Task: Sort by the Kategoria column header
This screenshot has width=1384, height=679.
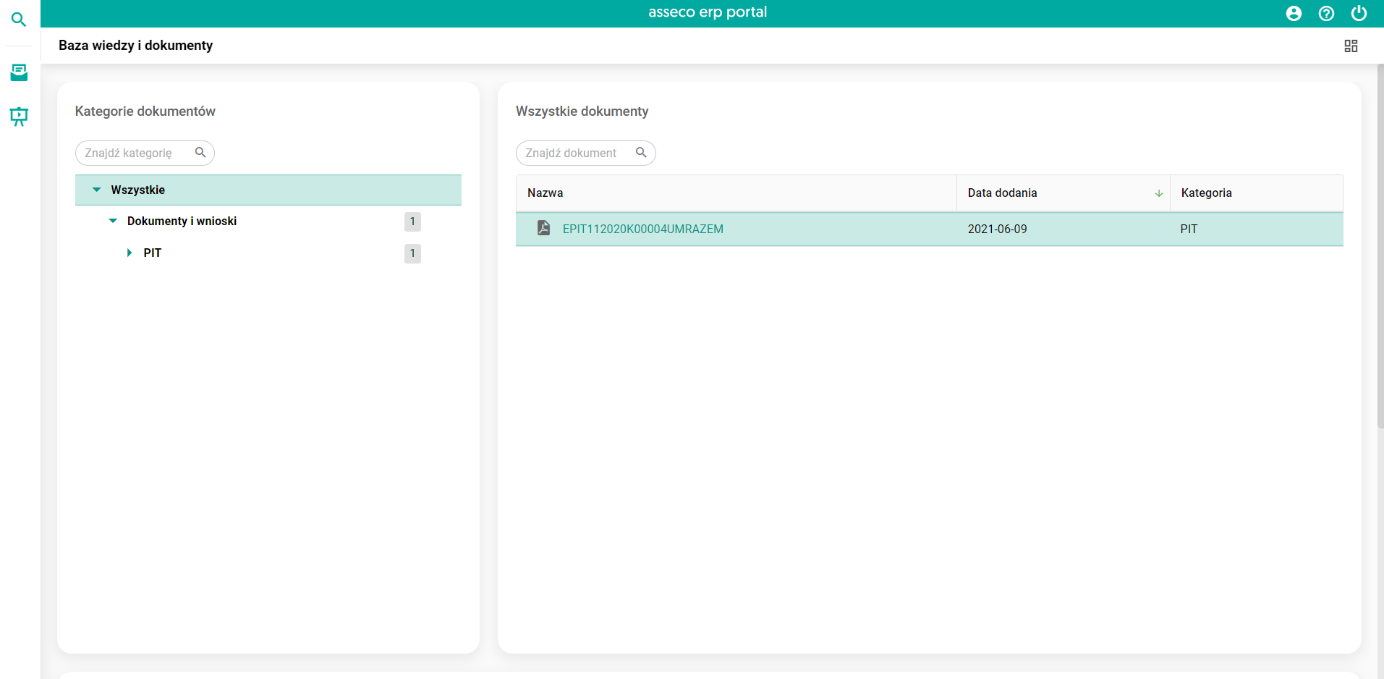Action: (1256, 193)
